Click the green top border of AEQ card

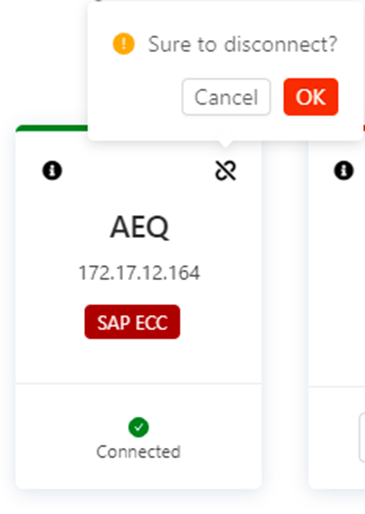52,128
